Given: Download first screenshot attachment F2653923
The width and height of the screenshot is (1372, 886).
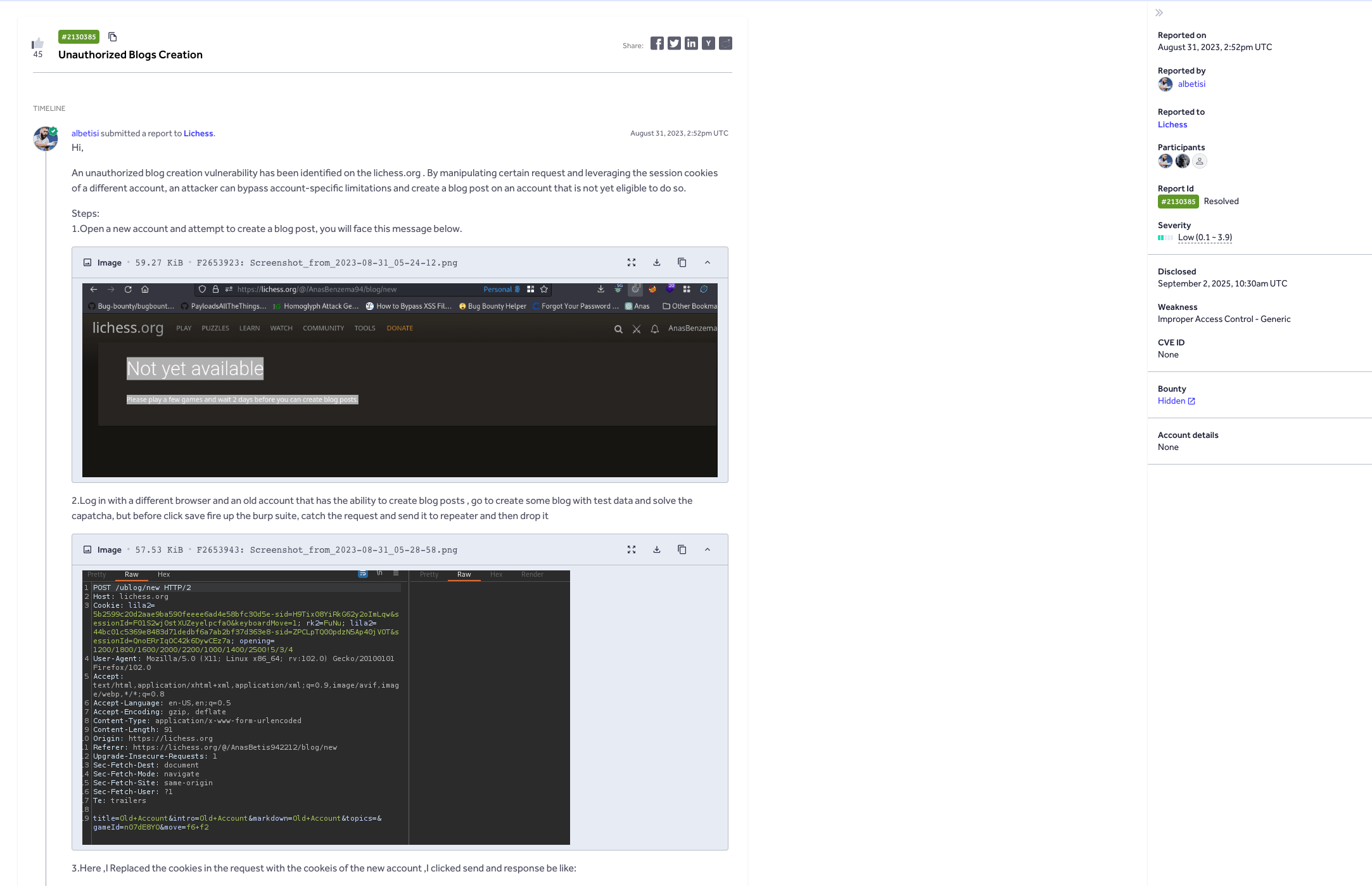Looking at the screenshot, I should click(657, 262).
